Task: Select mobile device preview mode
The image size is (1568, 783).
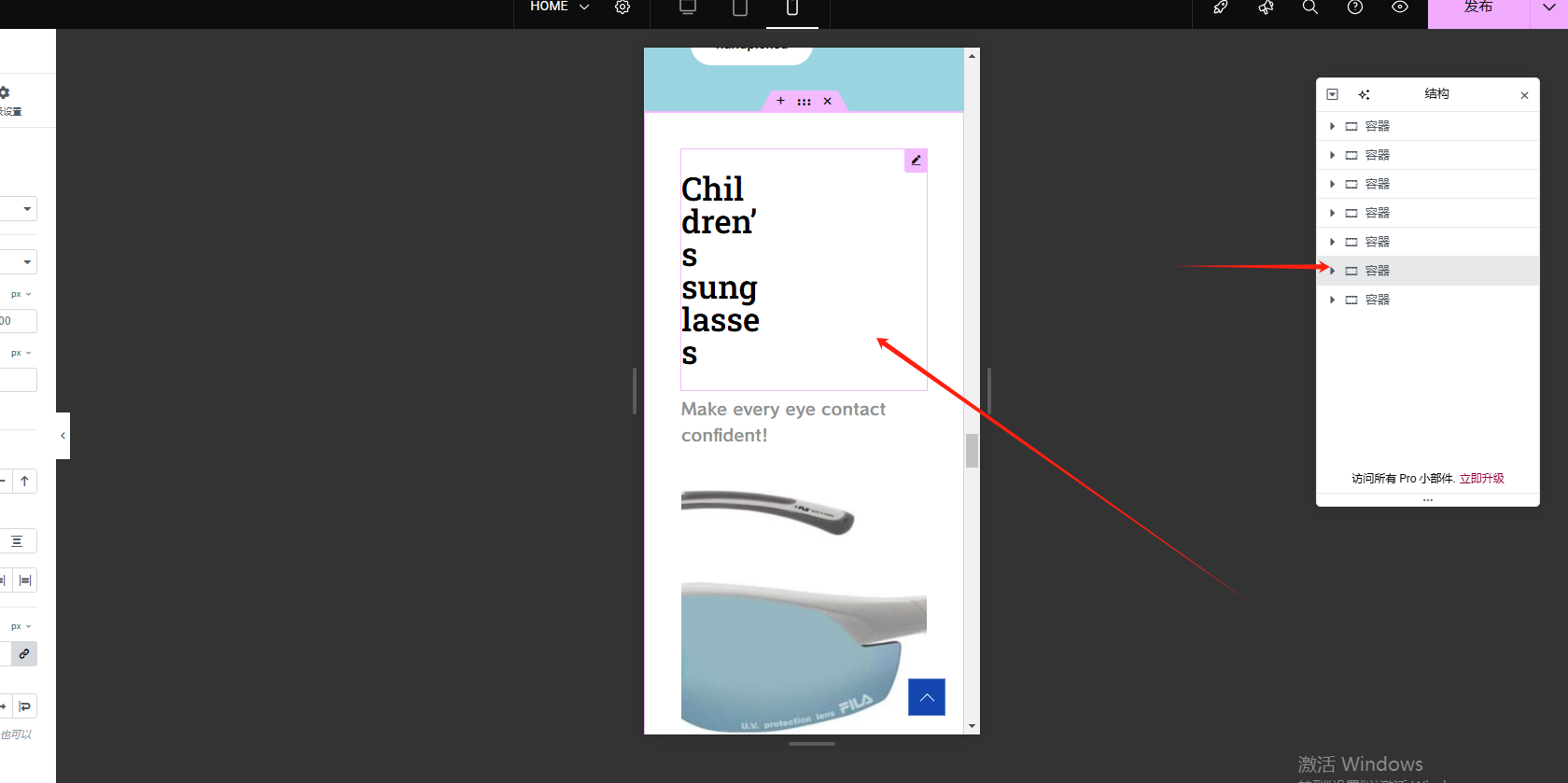Action: (x=791, y=7)
